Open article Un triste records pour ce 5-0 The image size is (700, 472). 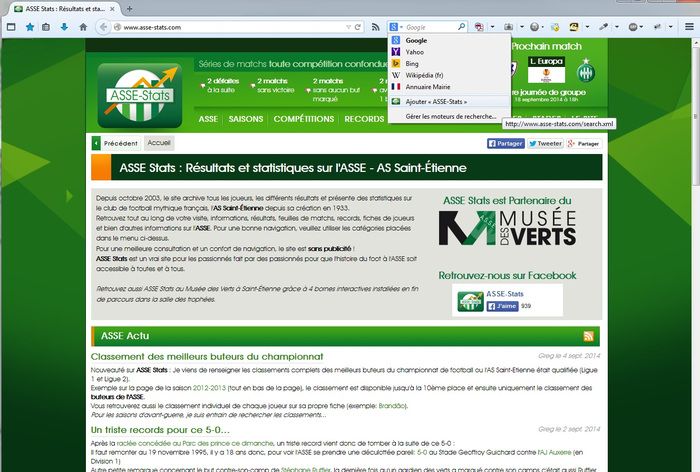click(x=160, y=430)
